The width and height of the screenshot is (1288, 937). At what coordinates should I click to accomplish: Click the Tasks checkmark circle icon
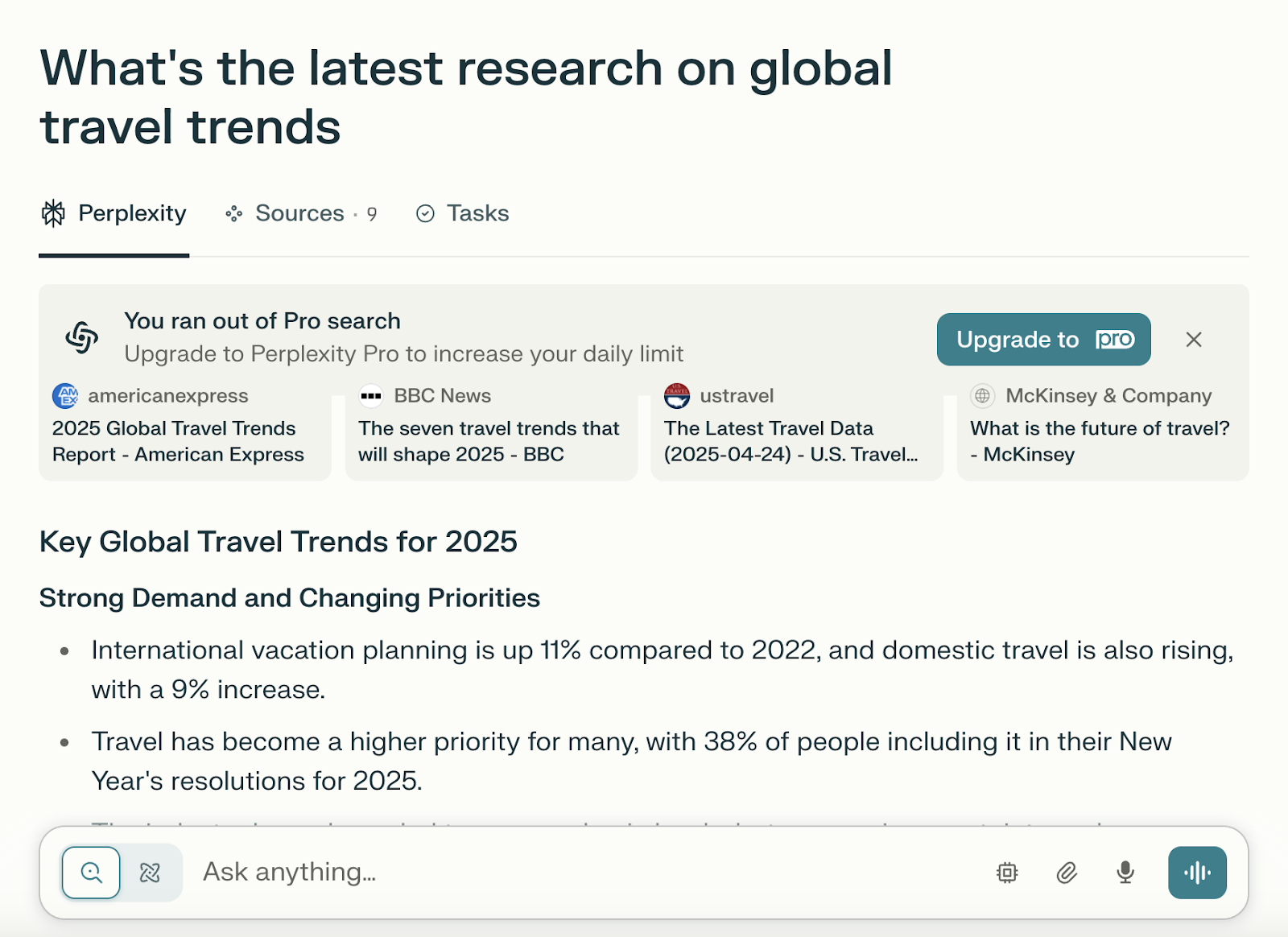point(425,213)
